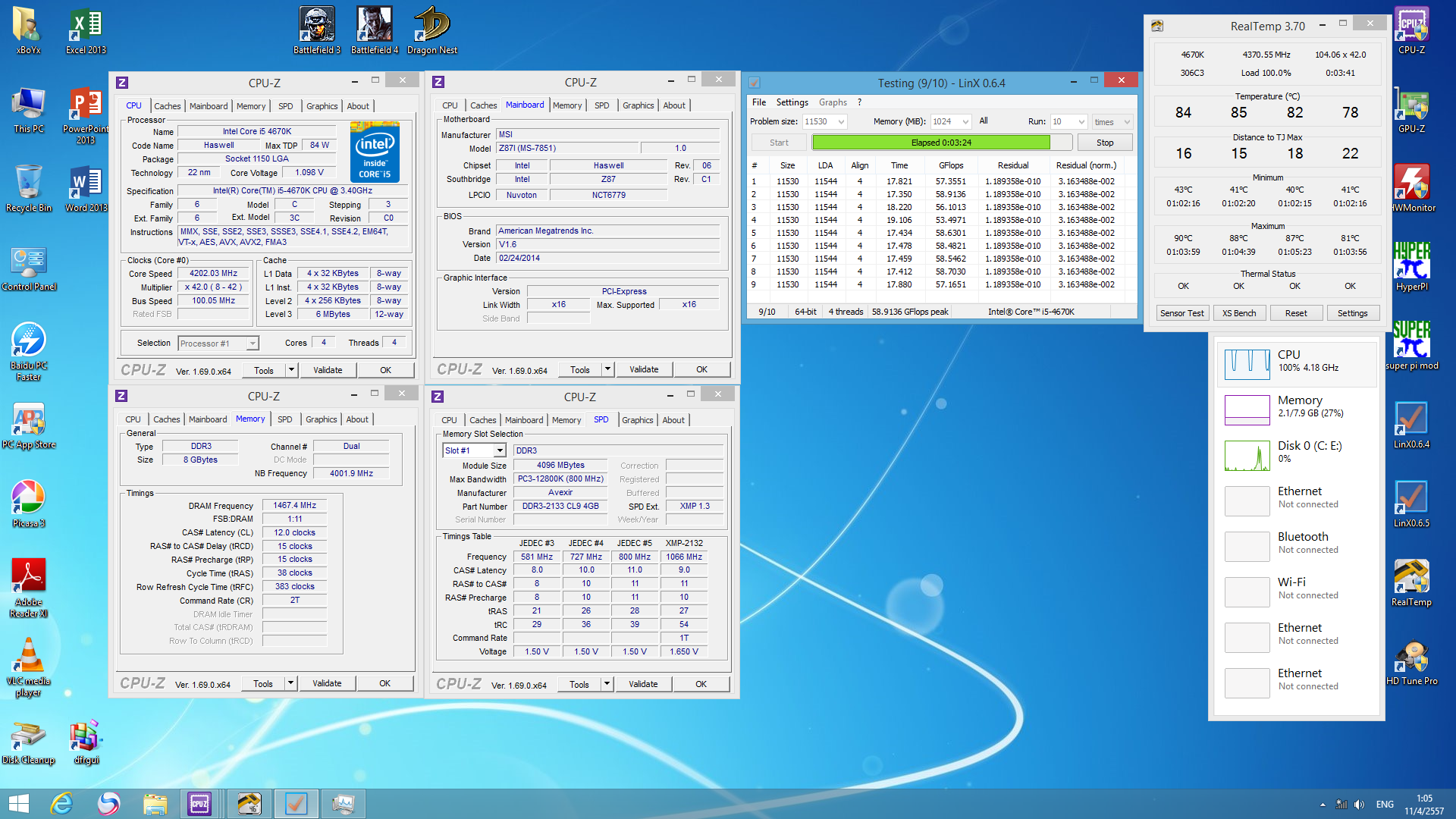This screenshot has width=1456, height=819.
Task: Click the green LinX elapsed progress bar
Action: click(x=930, y=143)
